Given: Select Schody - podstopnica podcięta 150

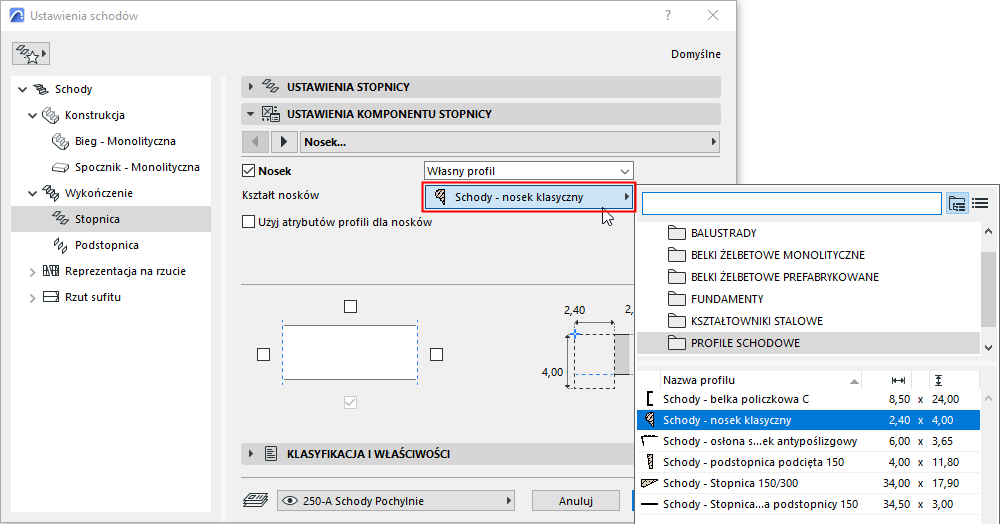Looking at the screenshot, I should point(809,462).
